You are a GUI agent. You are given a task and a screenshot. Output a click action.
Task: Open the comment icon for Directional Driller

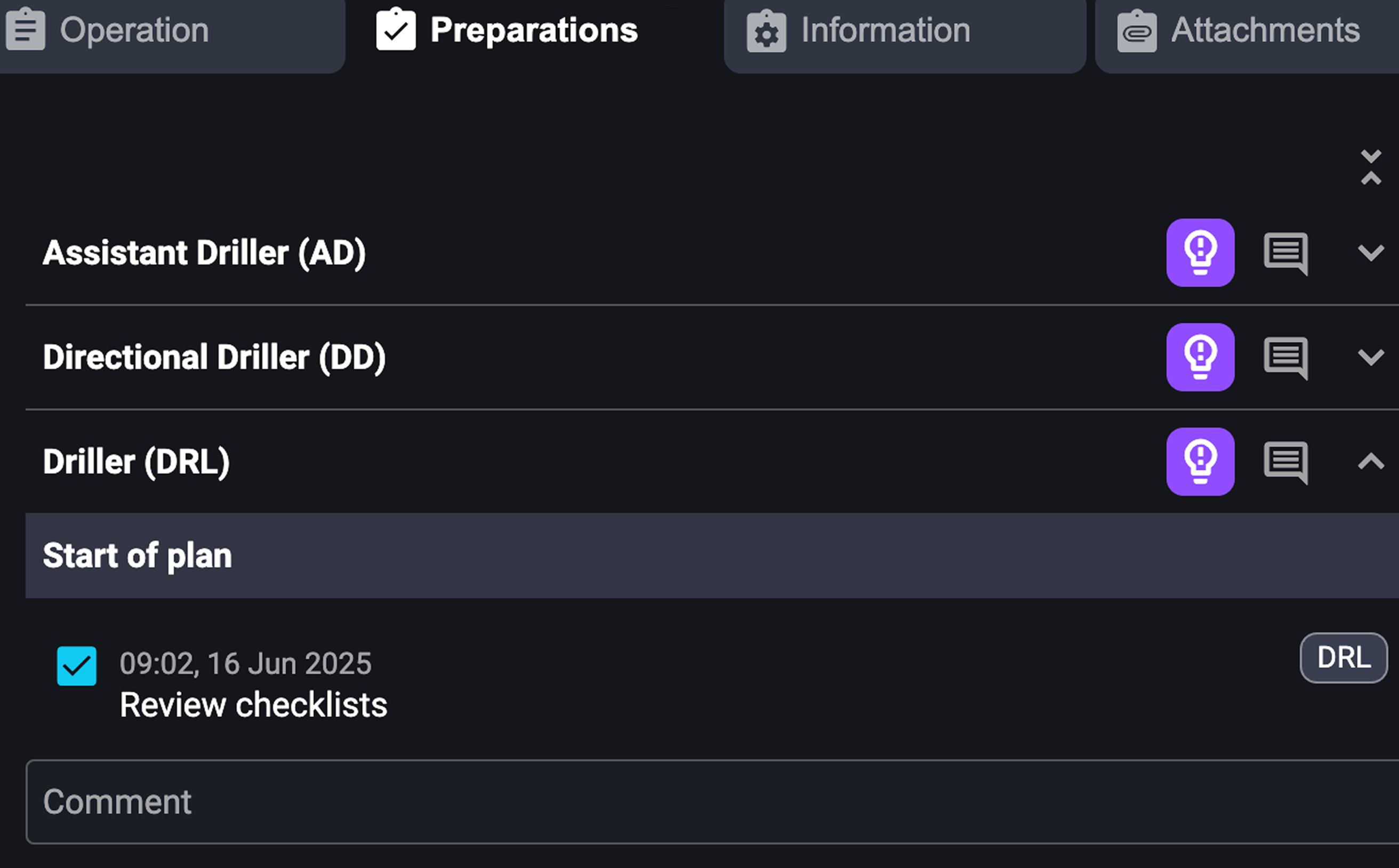[1286, 357]
